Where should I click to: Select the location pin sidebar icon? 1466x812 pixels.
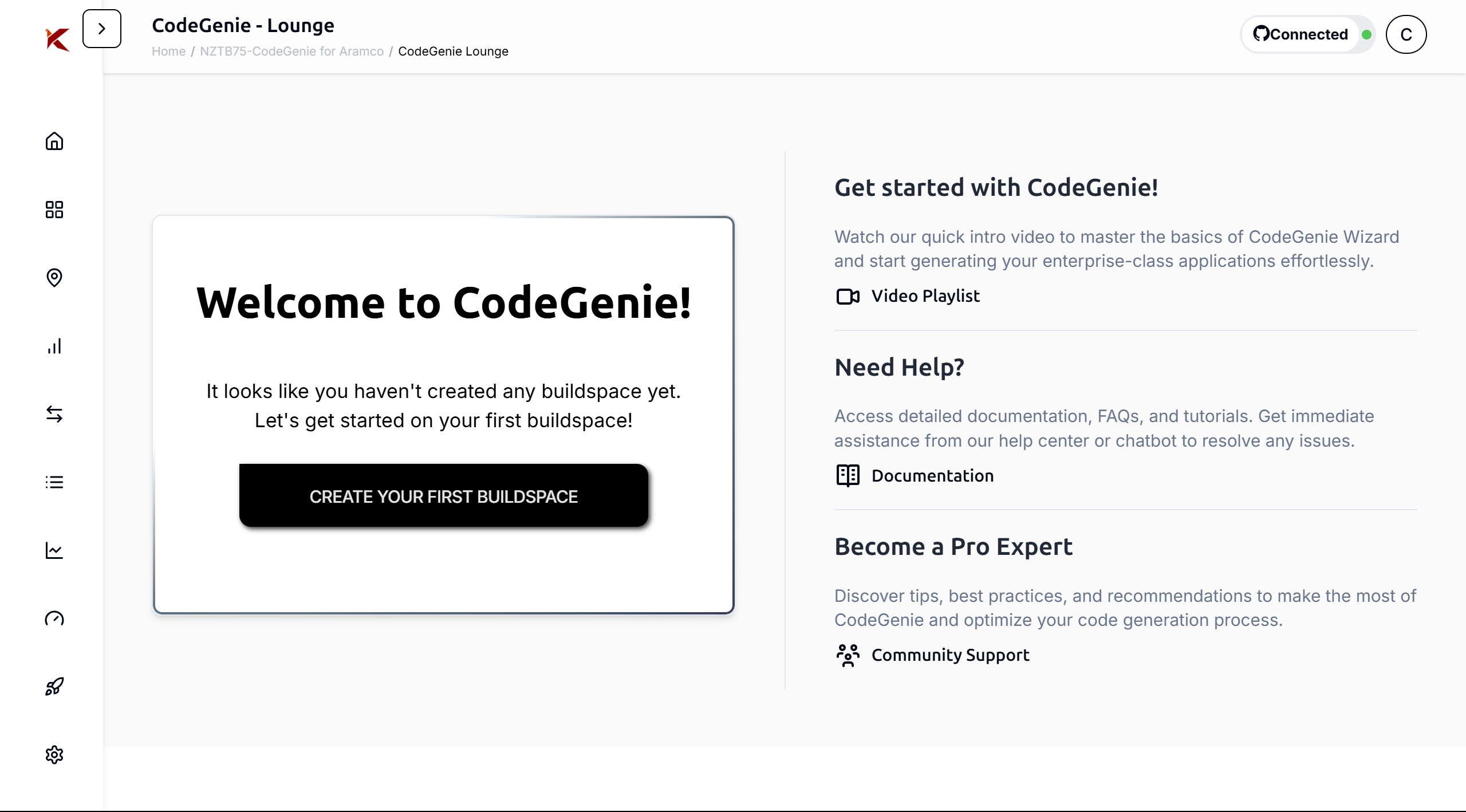[x=54, y=278]
